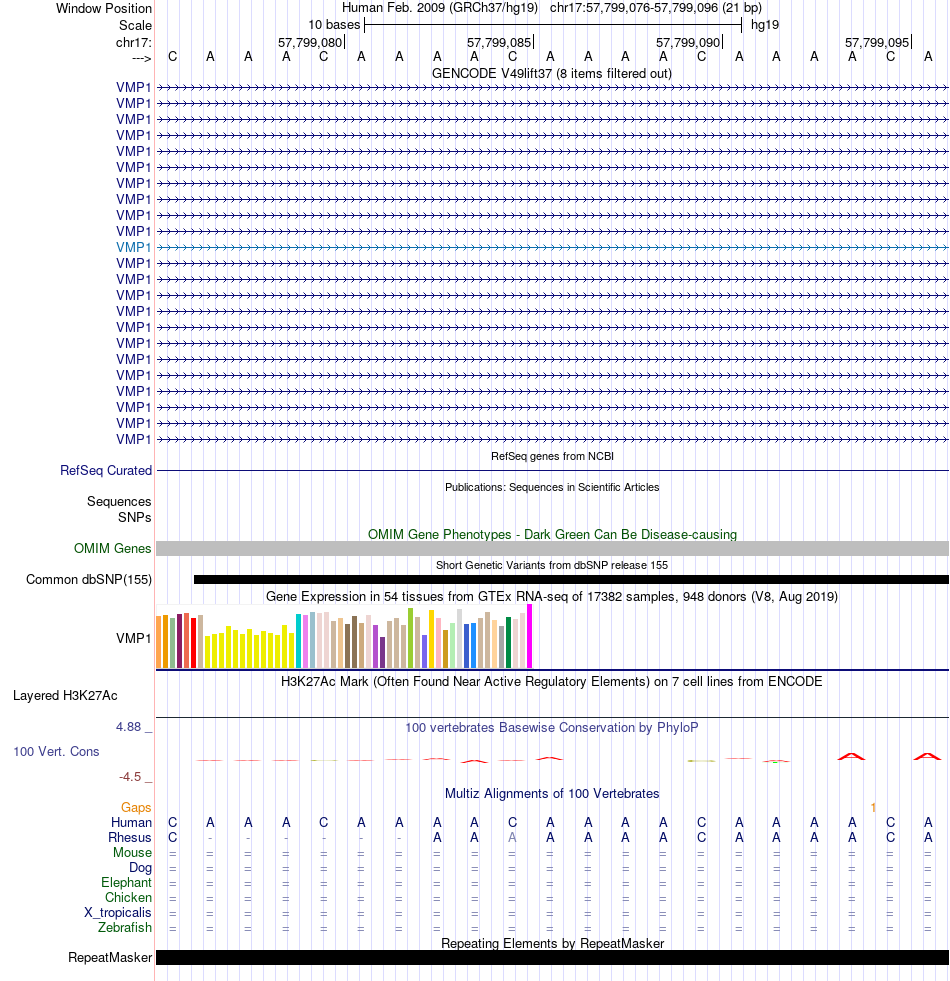The height and width of the screenshot is (981, 950).
Task: Open the 'Publications: Sequences in Scientific Articles' title
Action: [552, 487]
